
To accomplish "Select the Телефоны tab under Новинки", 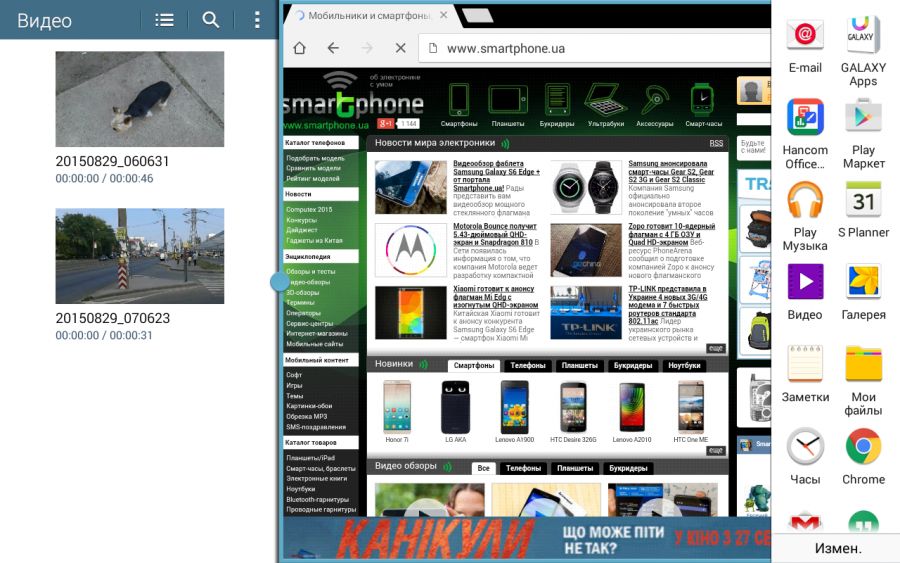I will point(527,366).
